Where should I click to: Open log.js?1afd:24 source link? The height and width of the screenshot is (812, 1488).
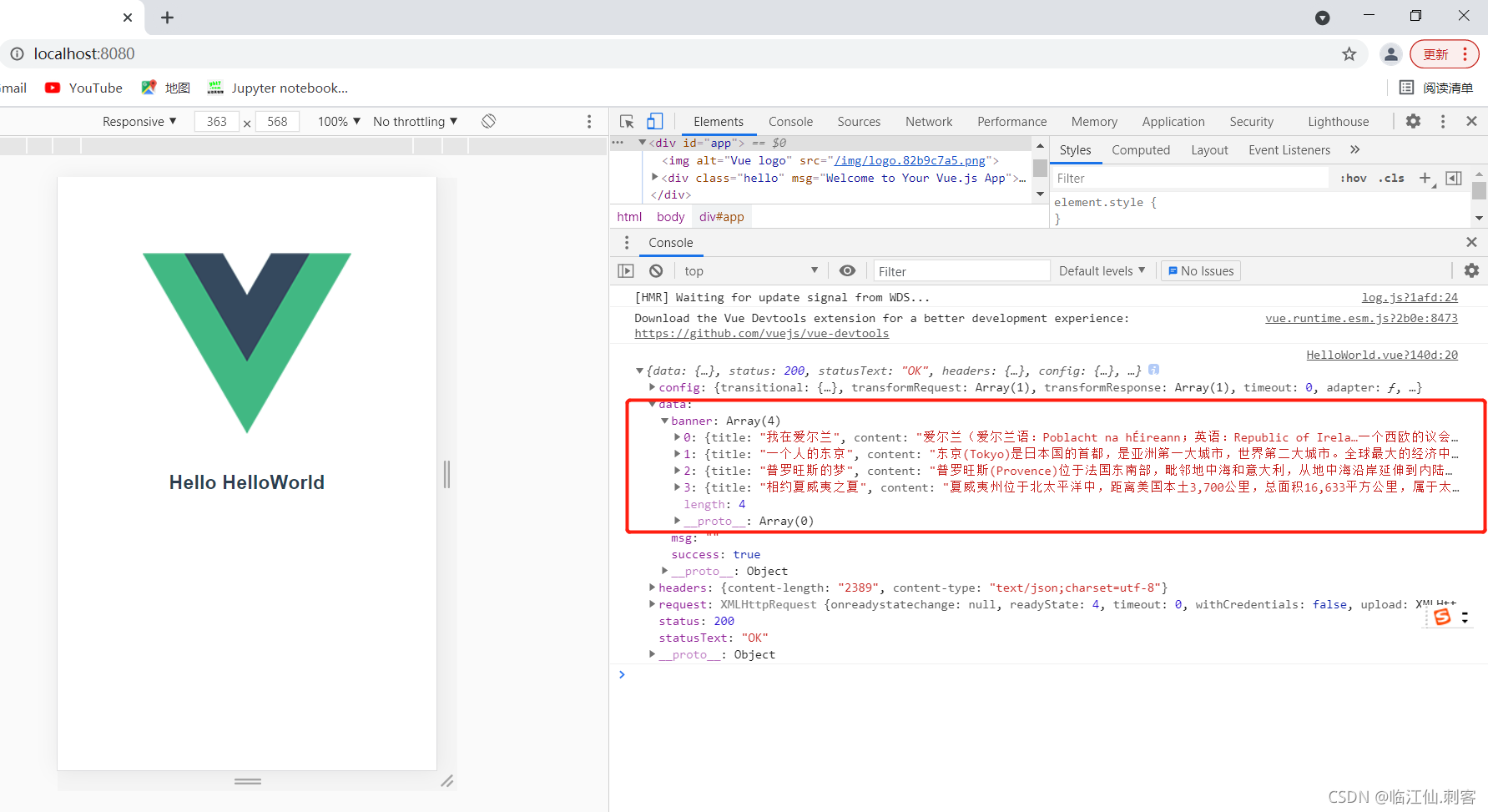click(1410, 297)
